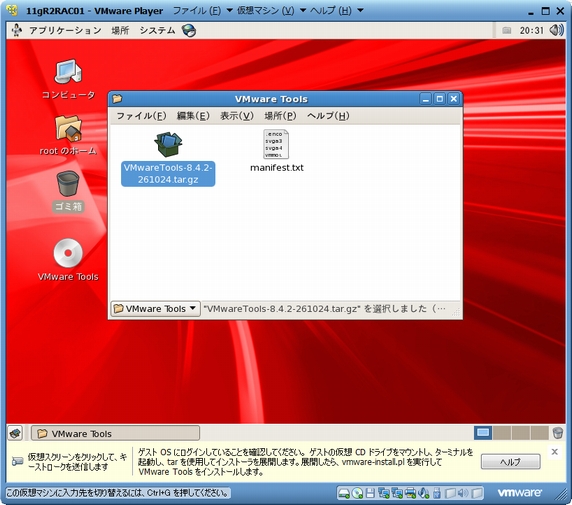Image resolution: width=572 pixels, height=505 pixels.
Task: Click the show desktop icon in bottom panel
Action: pyautogui.click(x=15, y=433)
